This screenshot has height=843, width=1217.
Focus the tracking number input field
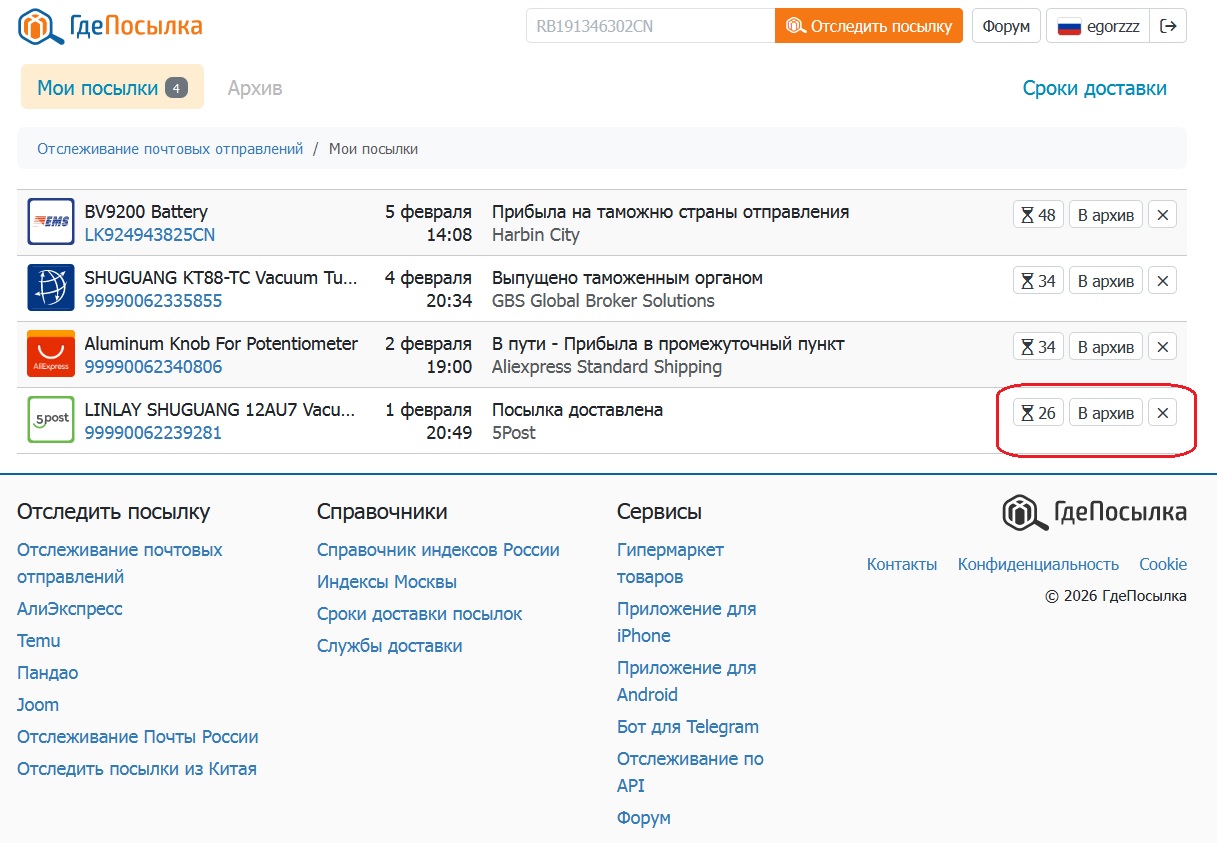651,26
